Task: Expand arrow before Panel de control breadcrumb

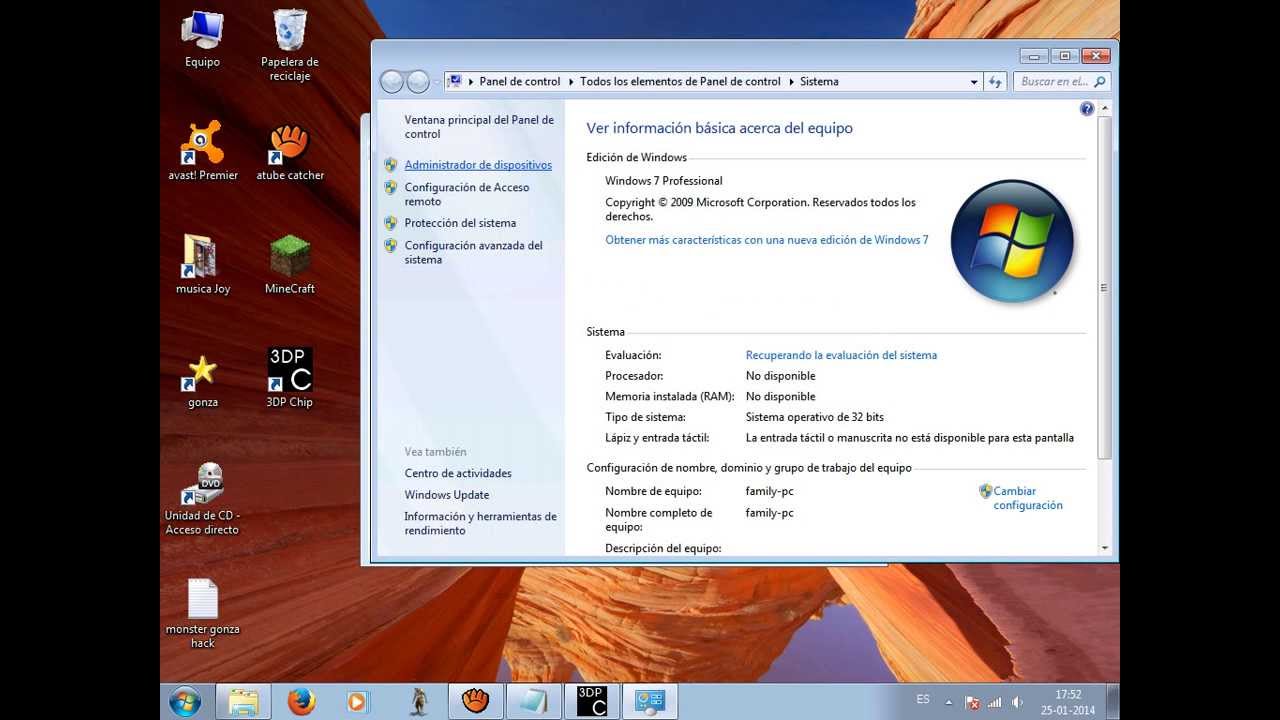Action: click(x=470, y=82)
